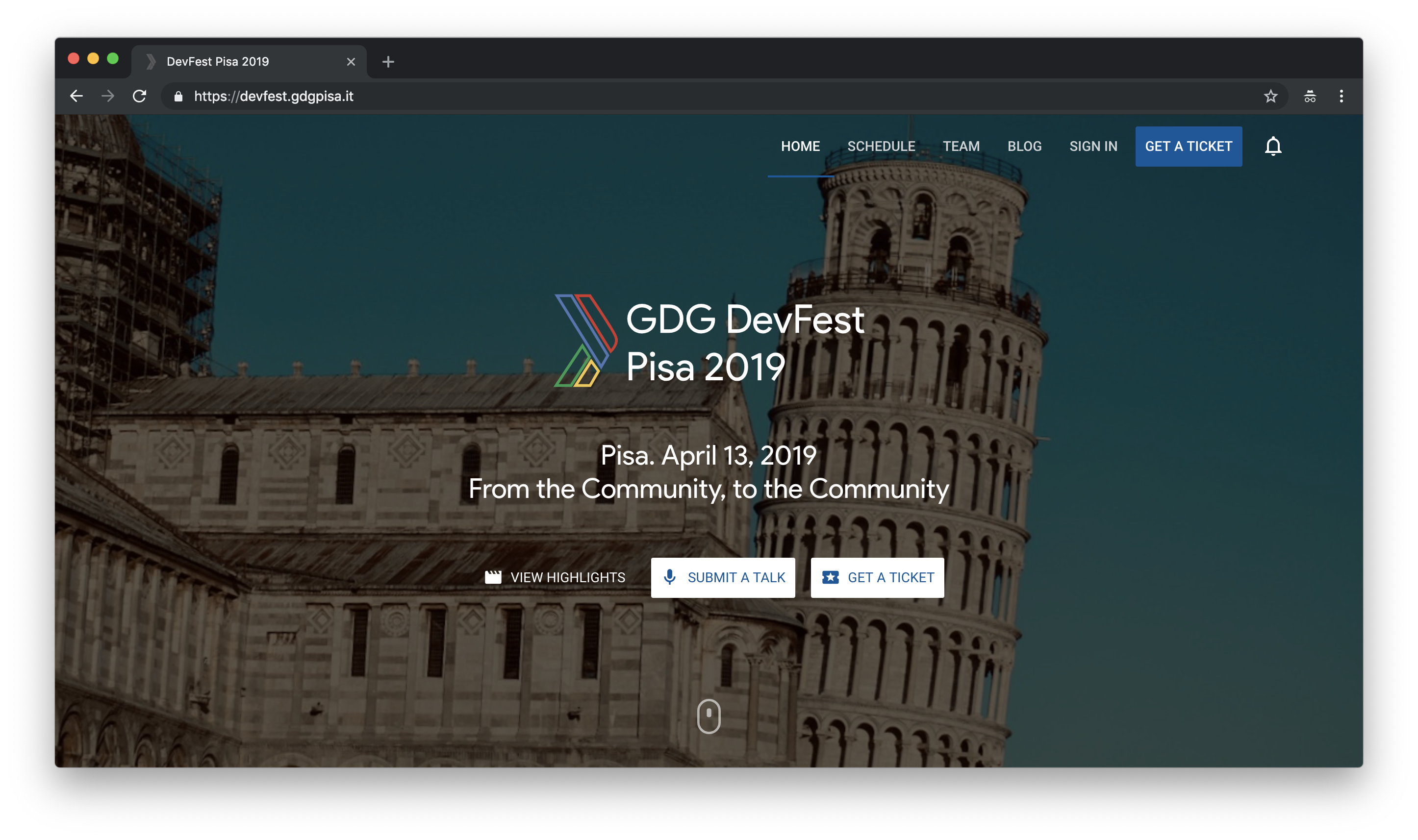Viewport: 1418px width, 840px height.
Task: Click the HOME menu item
Action: pyautogui.click(x=800, y=146)
